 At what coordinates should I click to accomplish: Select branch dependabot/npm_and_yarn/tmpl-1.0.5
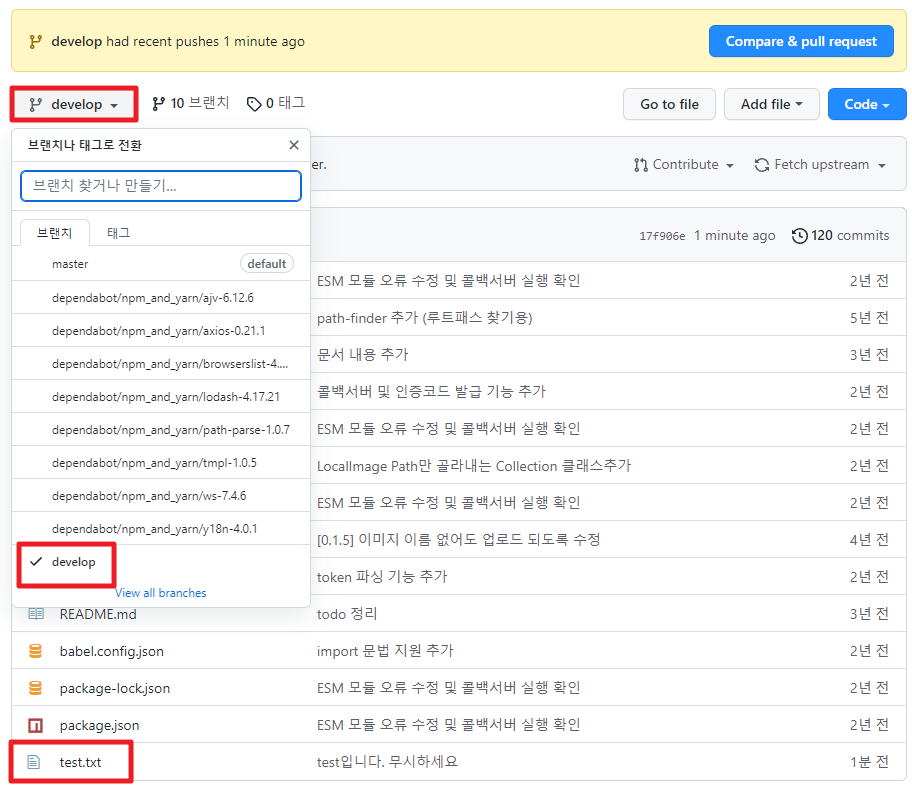tap(161, 463)
